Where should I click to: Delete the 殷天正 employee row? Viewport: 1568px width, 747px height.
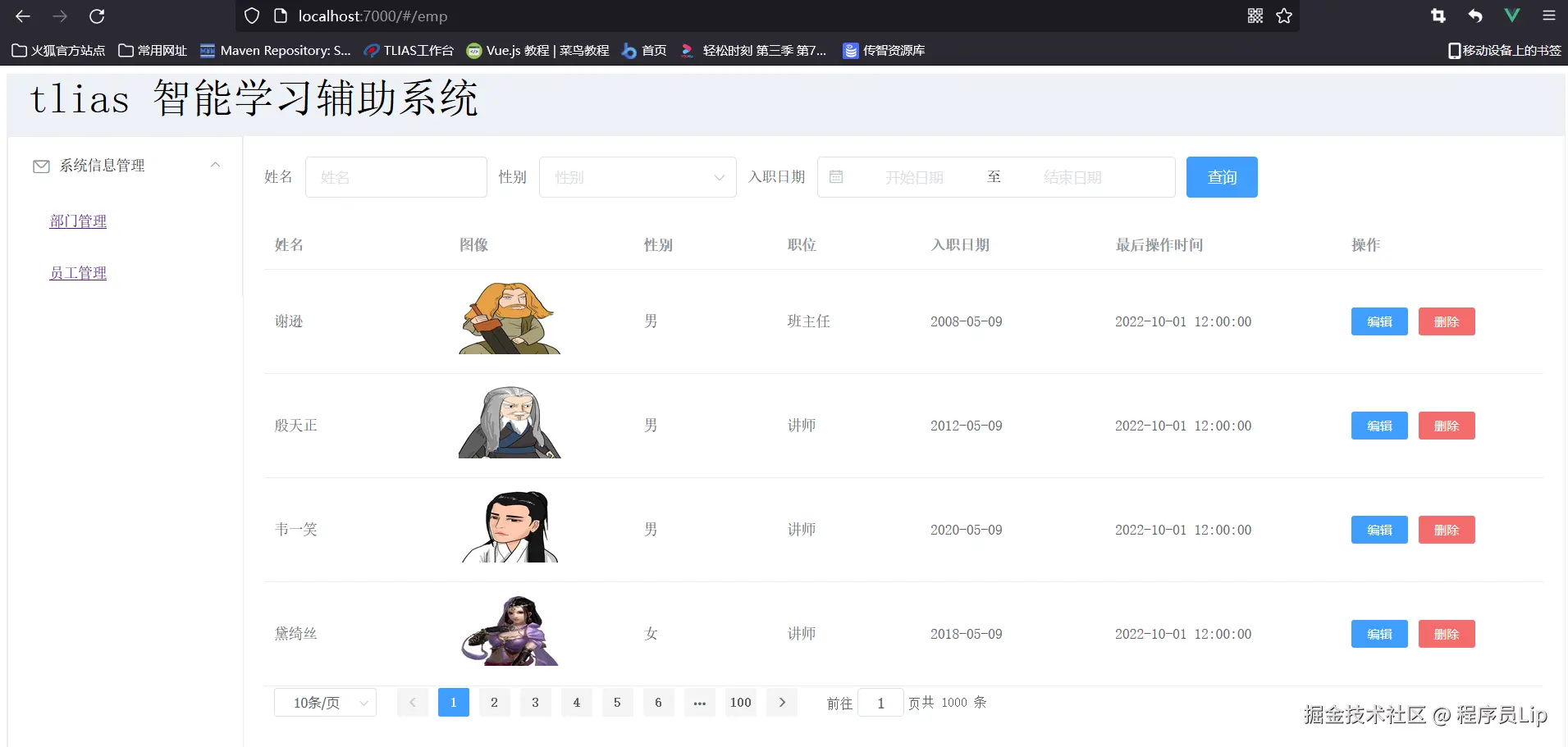tap(1447, 426)
